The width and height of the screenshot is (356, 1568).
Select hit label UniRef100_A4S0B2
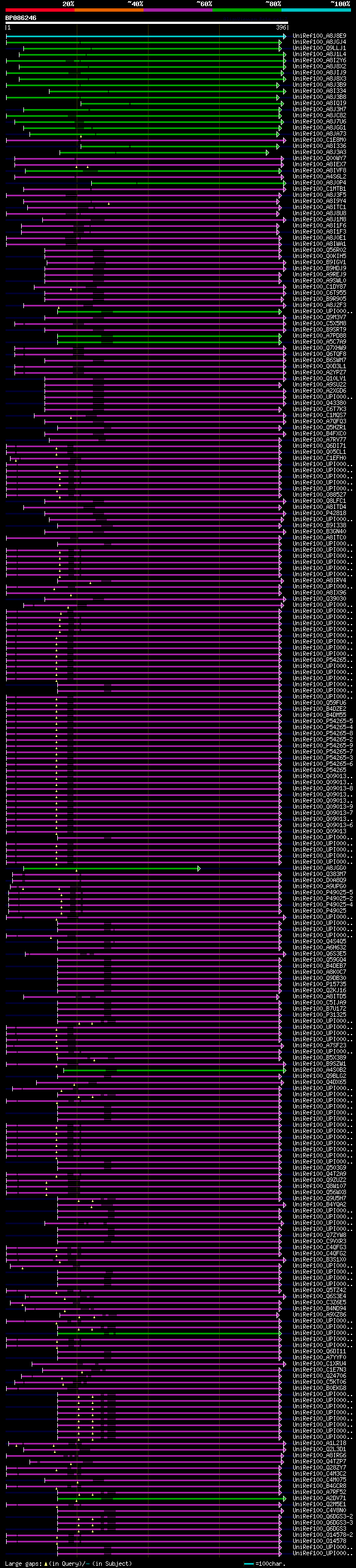319,1070
